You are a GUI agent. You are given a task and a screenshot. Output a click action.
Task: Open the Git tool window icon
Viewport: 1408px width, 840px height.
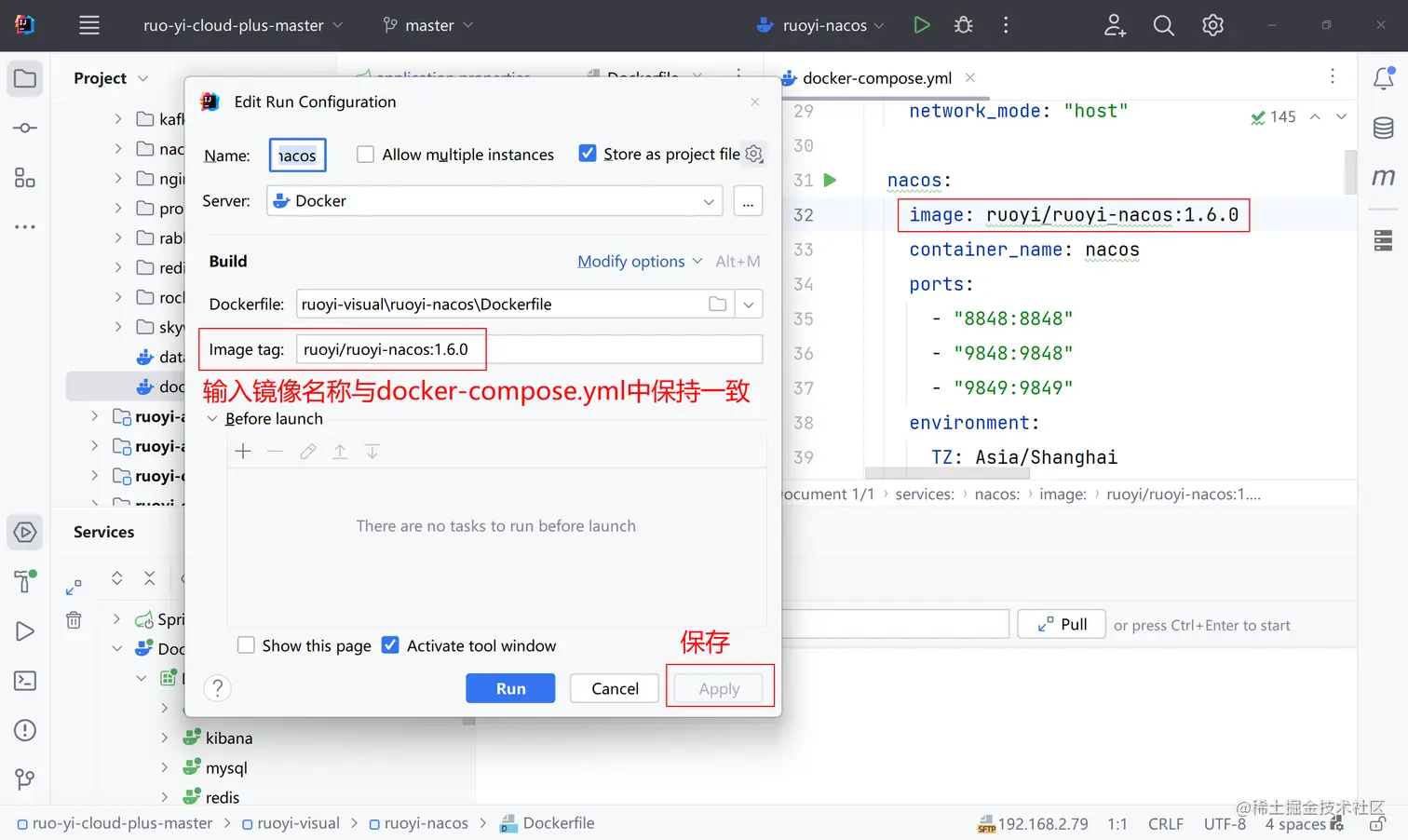pyautogui.click(x=25, y=779)
